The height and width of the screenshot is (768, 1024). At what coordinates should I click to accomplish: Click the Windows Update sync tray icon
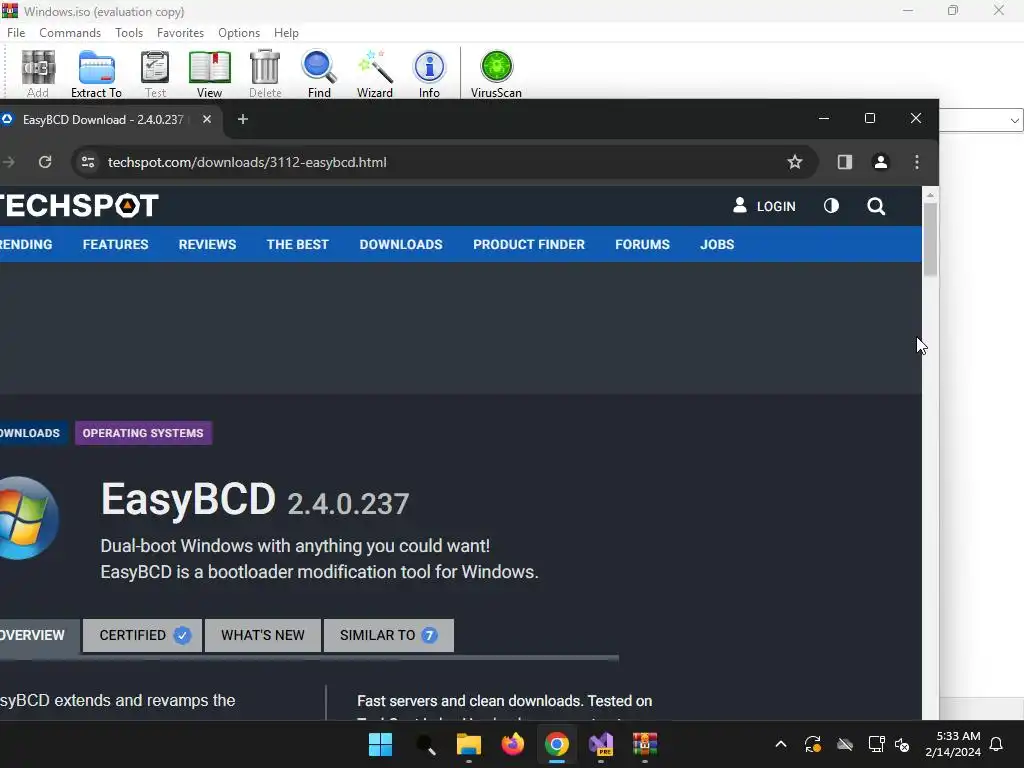(x=812, y=744)
